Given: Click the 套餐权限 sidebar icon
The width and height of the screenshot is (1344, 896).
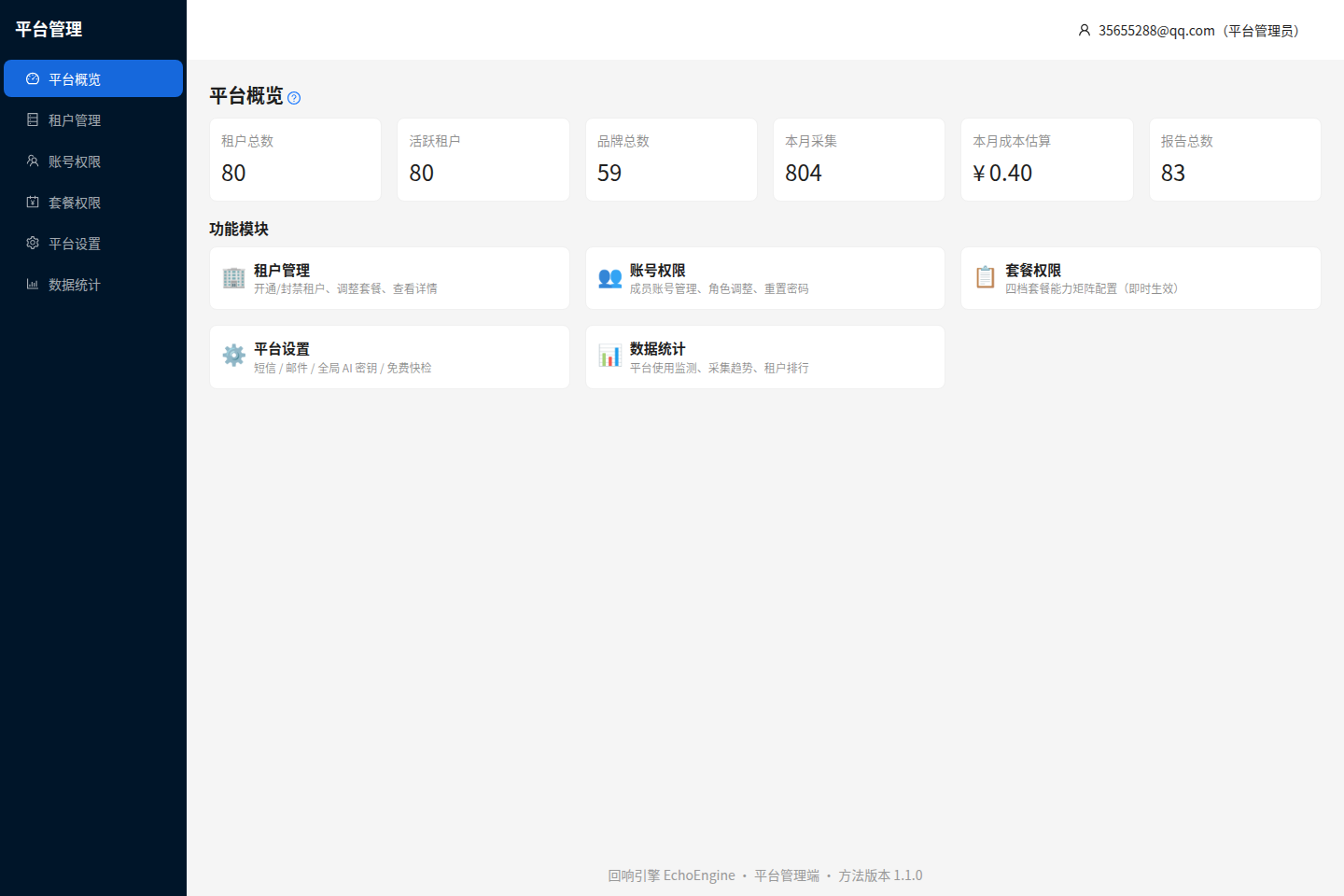Looking at the screenshot, I should [33, 203].
